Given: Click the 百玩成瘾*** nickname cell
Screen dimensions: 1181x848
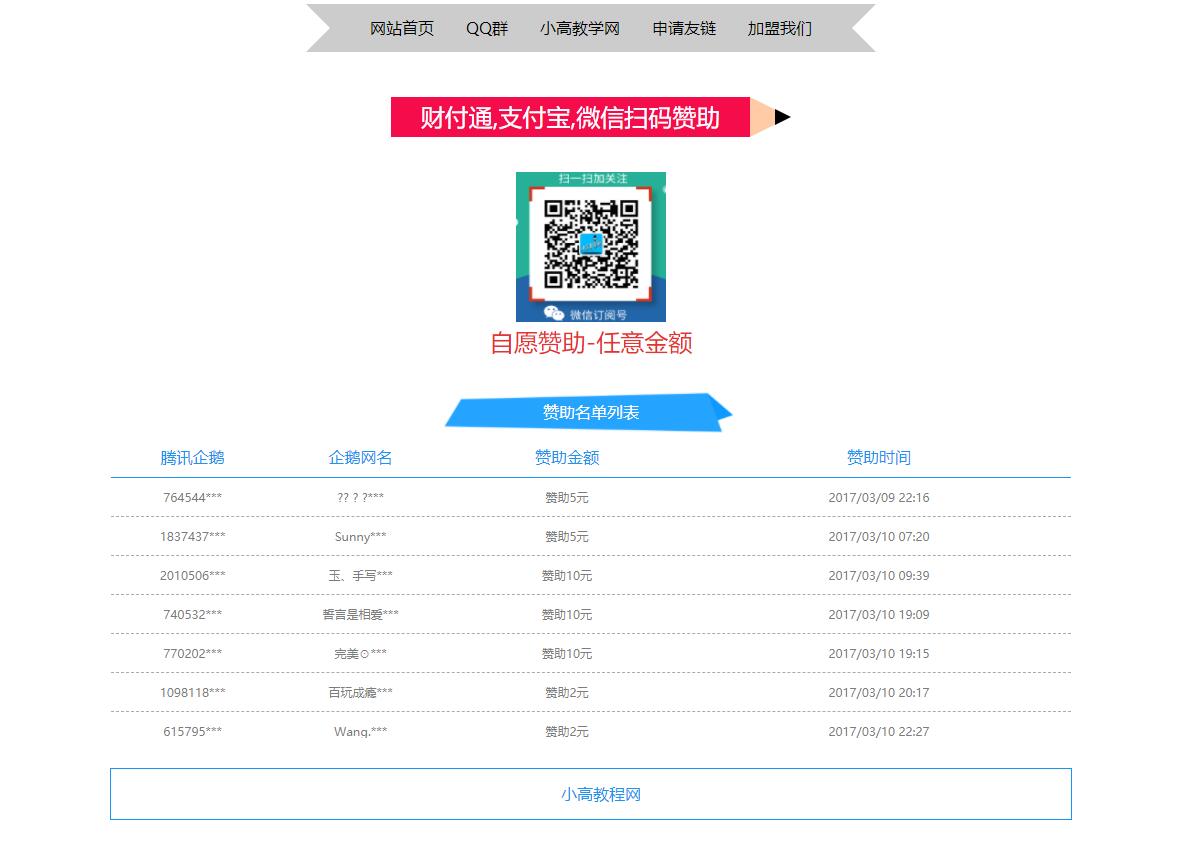Looking at the screenshot, I should (360, 693).
